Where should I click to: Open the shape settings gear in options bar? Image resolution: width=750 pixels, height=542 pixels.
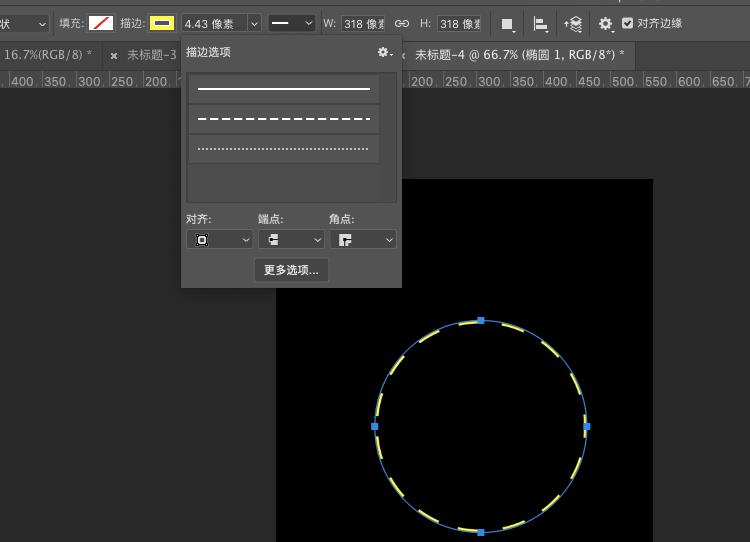[x=606, y=24]
